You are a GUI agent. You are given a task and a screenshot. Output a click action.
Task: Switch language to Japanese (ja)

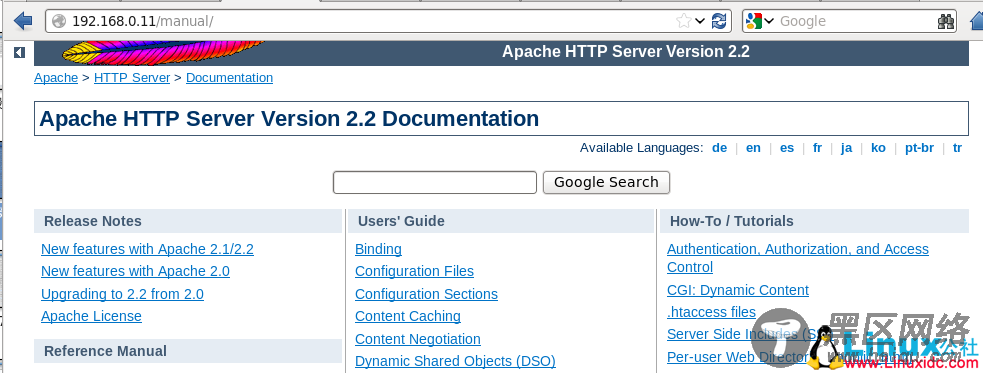point(846,148)
